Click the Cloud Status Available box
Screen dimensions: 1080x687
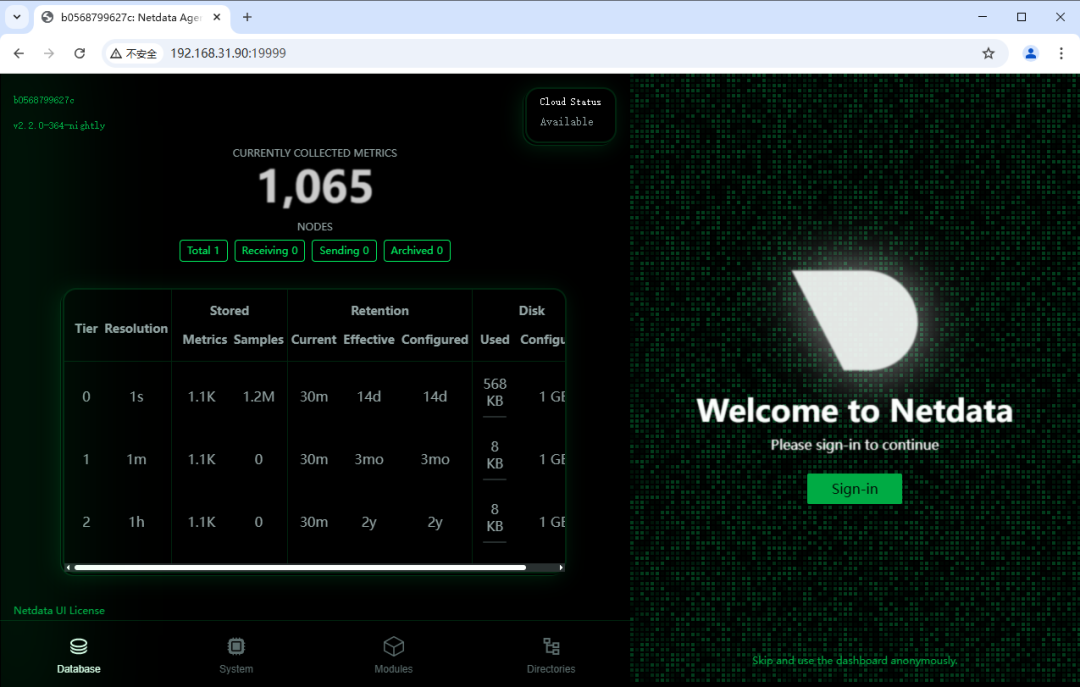click(570, 115)
